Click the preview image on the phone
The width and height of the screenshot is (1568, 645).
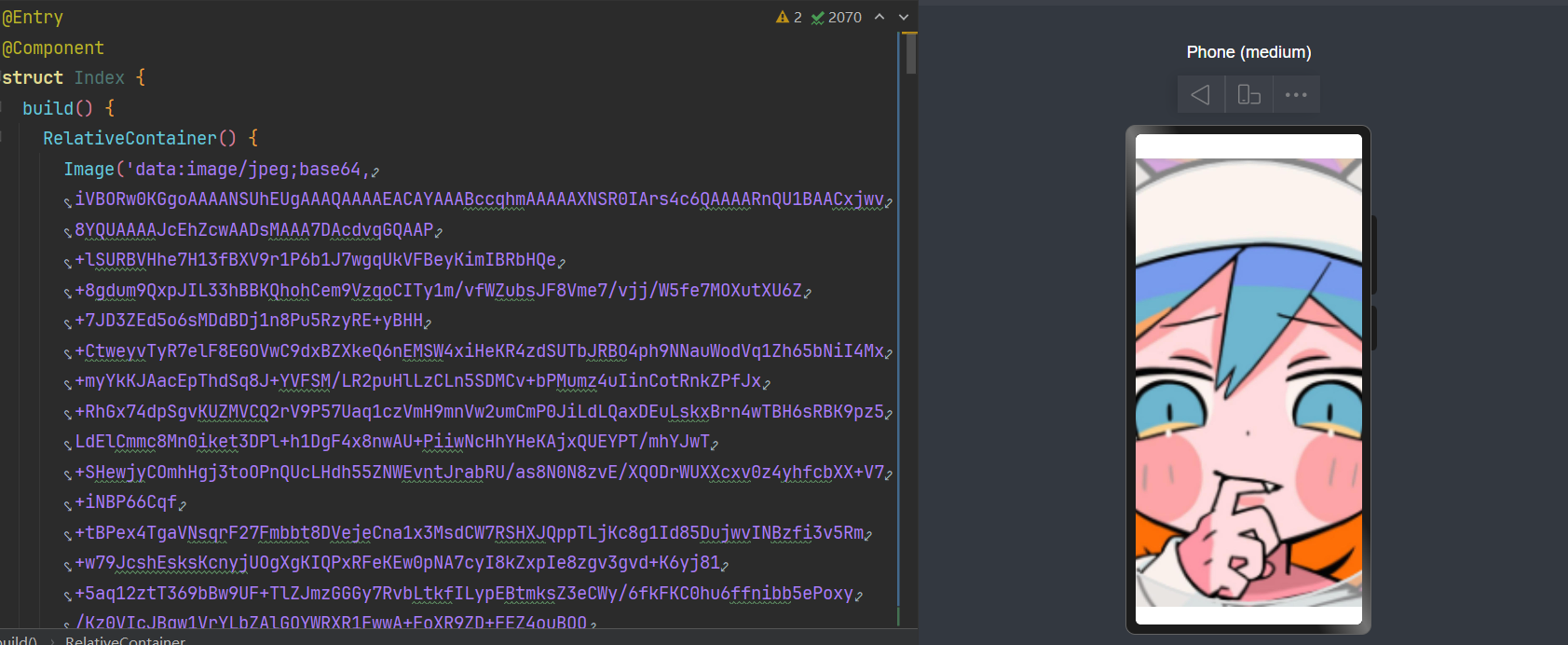(x=1248, y=383)
